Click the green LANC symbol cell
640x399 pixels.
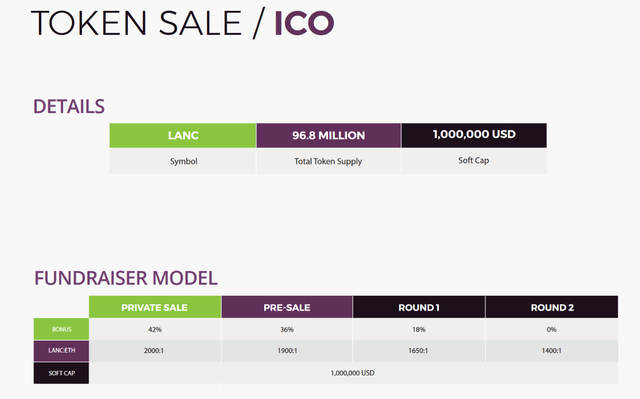(x=183, y=135)
